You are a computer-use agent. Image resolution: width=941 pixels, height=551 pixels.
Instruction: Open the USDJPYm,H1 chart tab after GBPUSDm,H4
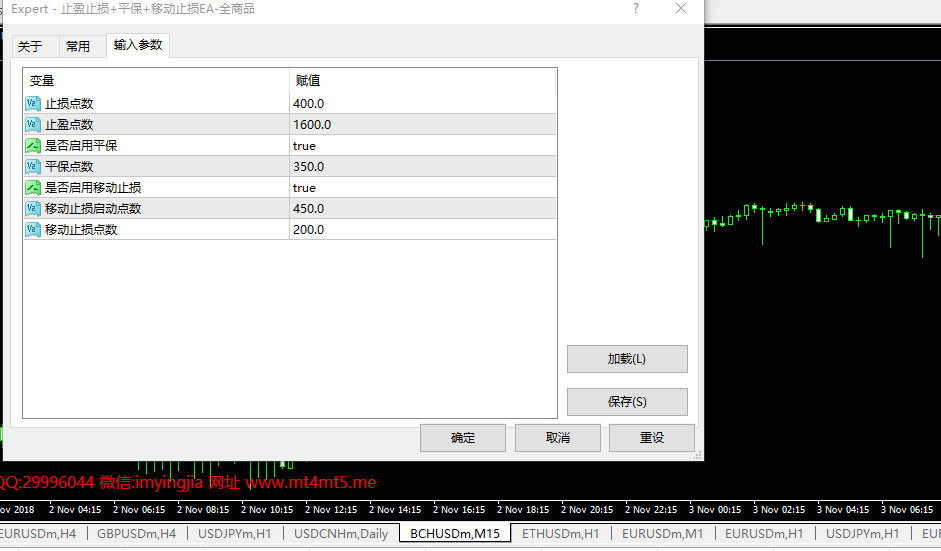coord(235,534)
